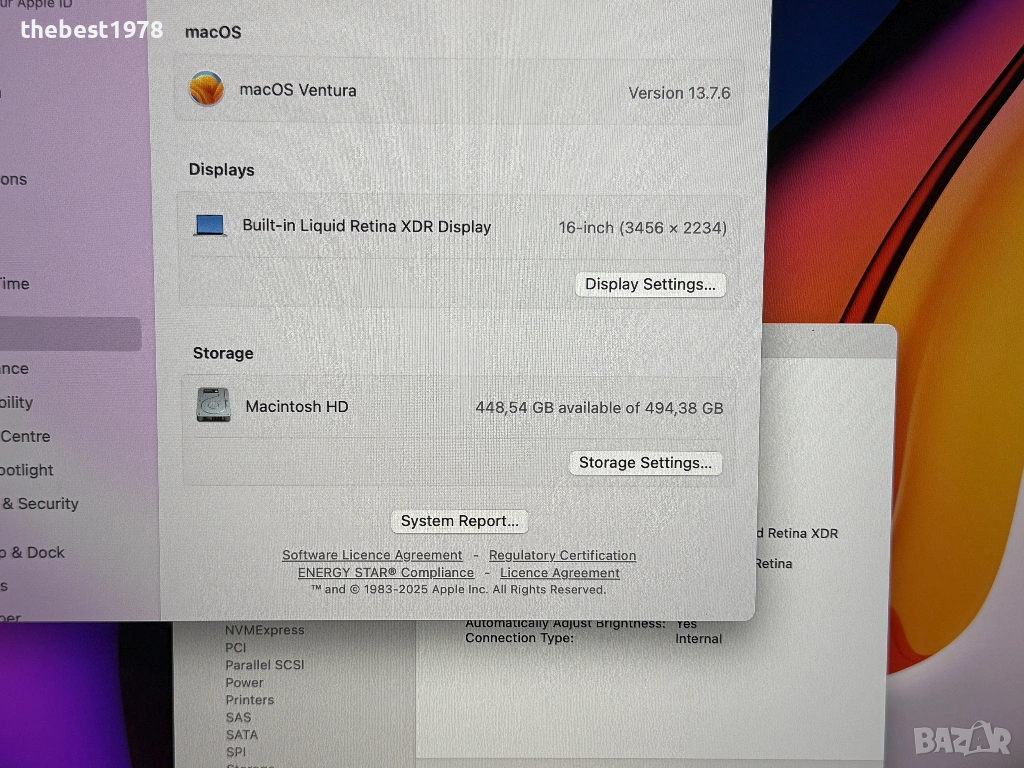
Task: Switch to Desktop & Dock settings
Action: pos(34,552)
